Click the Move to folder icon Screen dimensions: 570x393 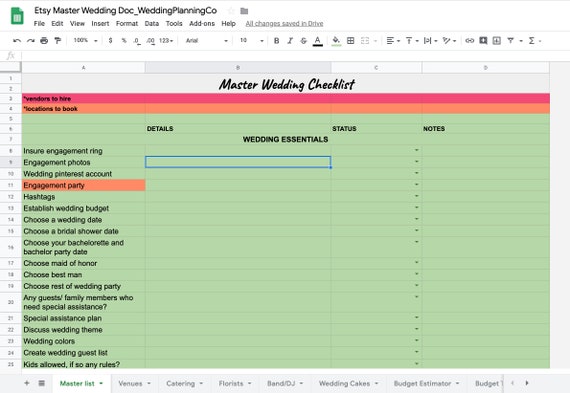click(x=244, y=11)
